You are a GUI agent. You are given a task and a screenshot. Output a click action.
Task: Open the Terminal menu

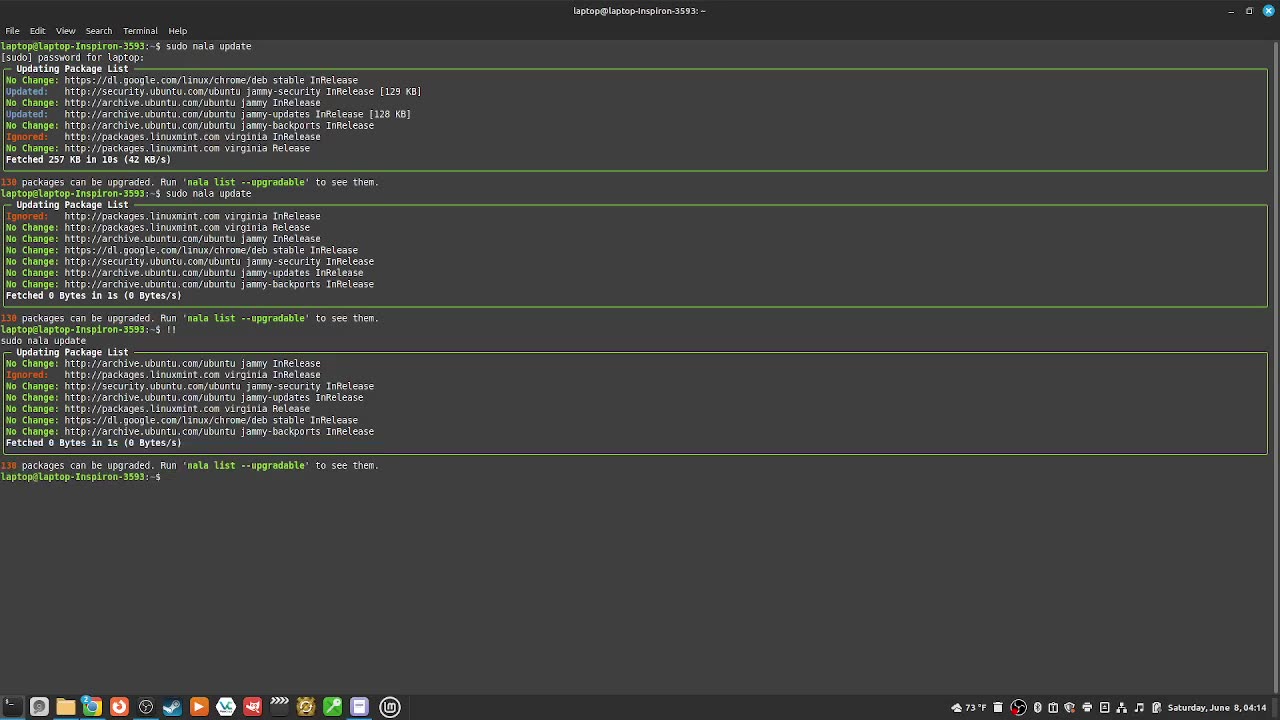[x=140, y=30]
